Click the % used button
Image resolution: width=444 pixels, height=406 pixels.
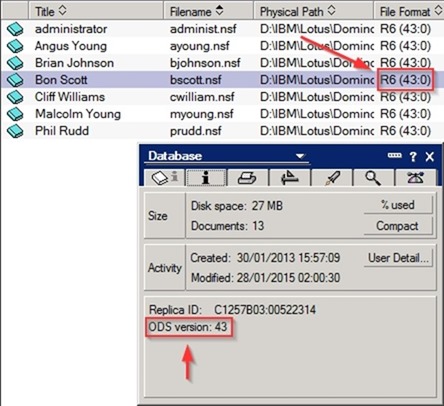[x=398, y=205]
